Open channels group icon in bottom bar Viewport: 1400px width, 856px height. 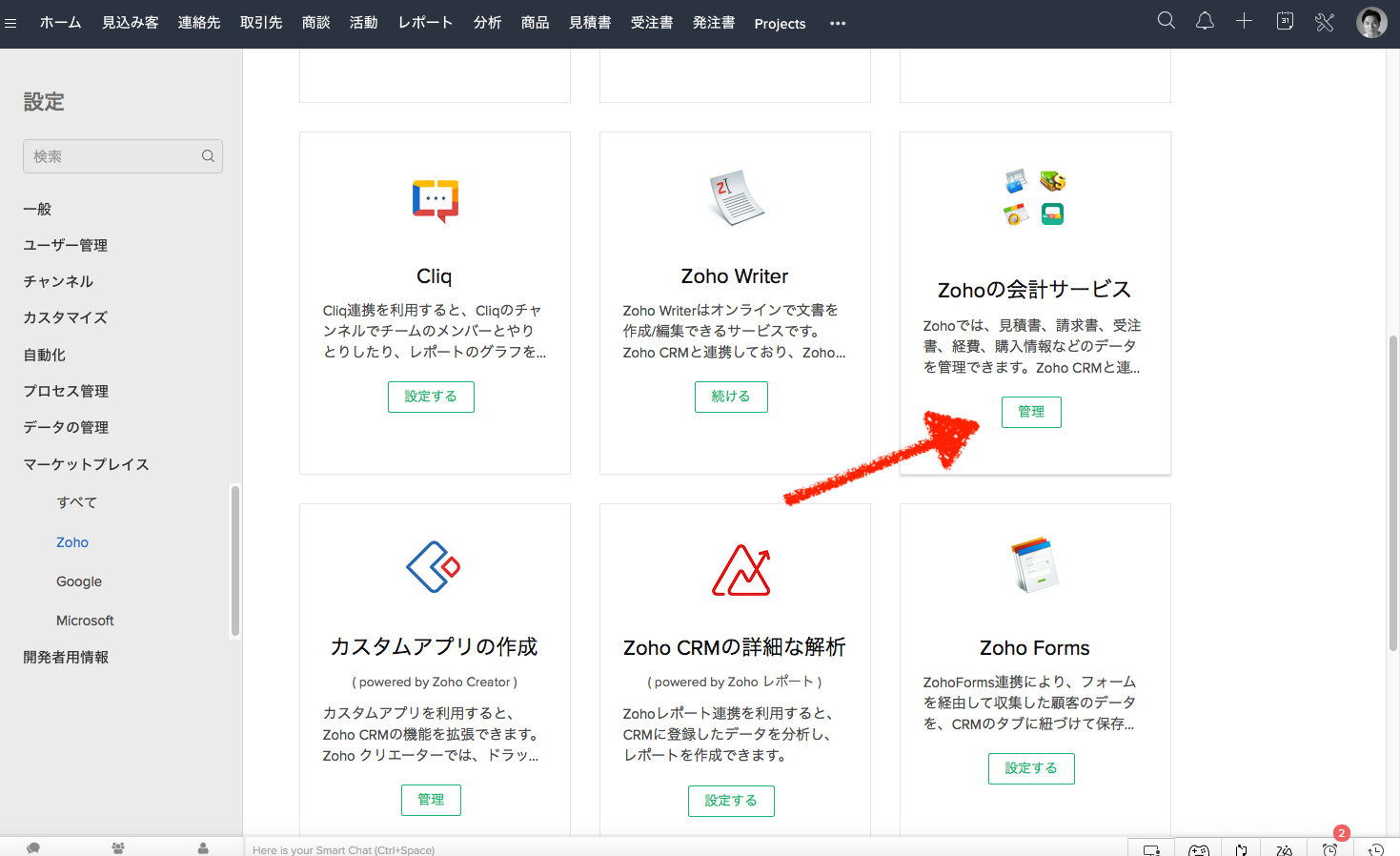pyautogui.click(x=118, y=848)
